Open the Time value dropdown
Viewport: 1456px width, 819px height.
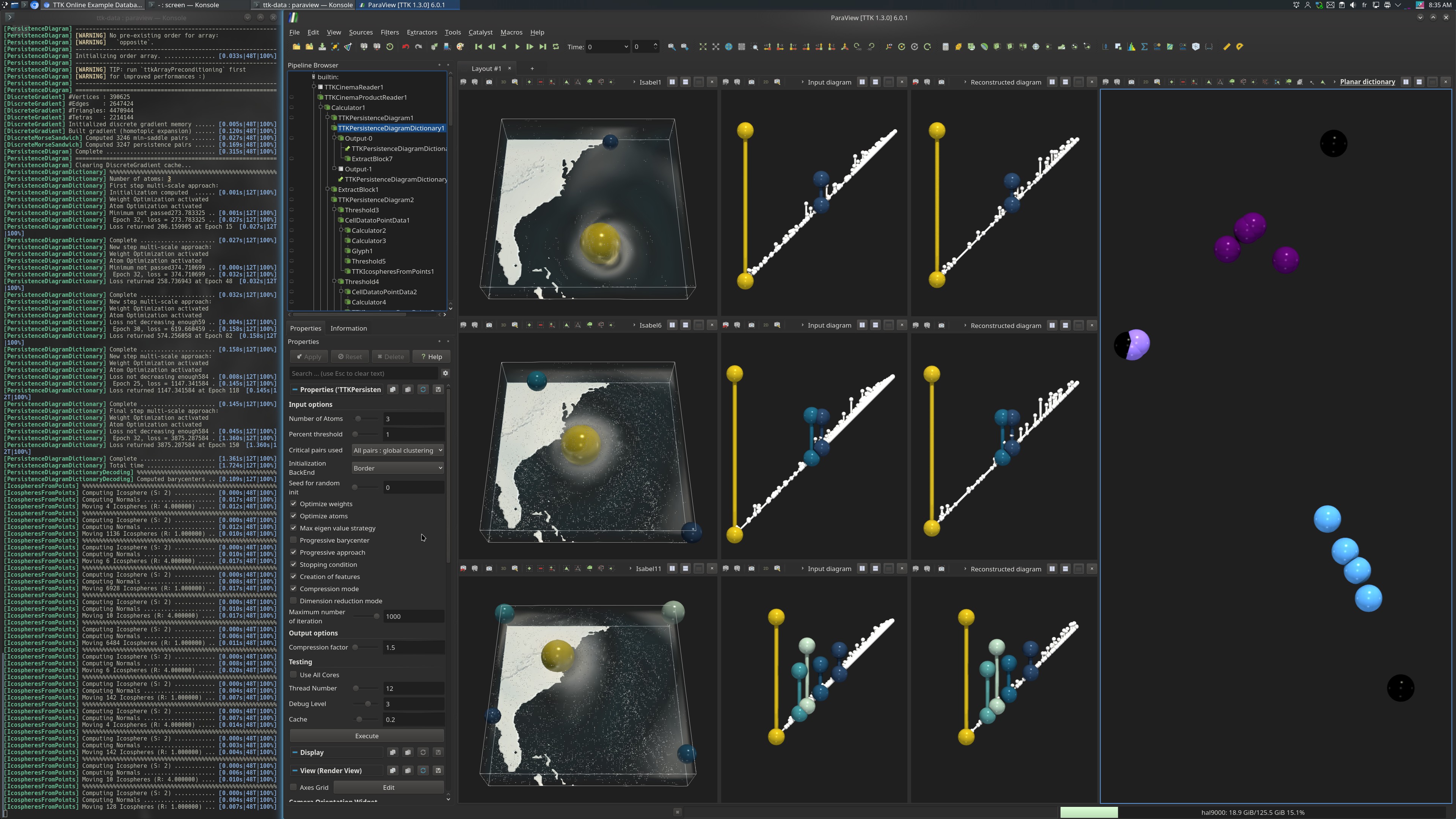(x=607, y=47)
